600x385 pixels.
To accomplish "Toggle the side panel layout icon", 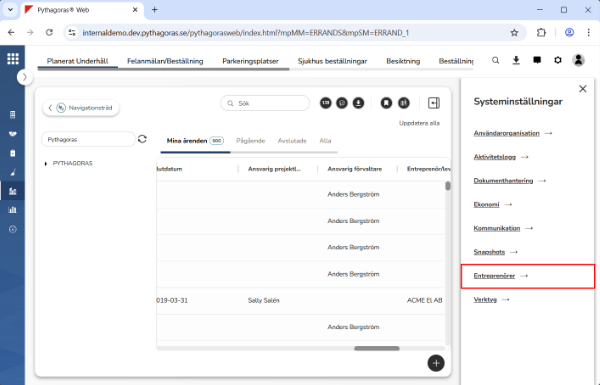I will click(x=434, y=103).
